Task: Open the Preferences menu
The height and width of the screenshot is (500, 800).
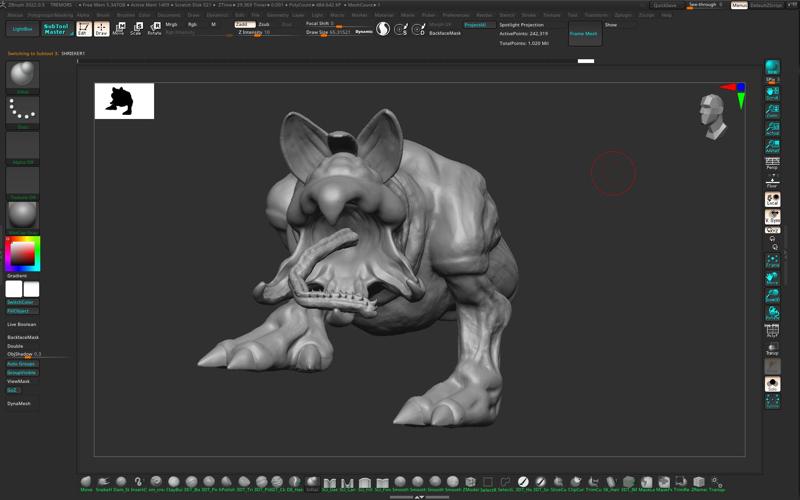Action: [x=455, y=15]
